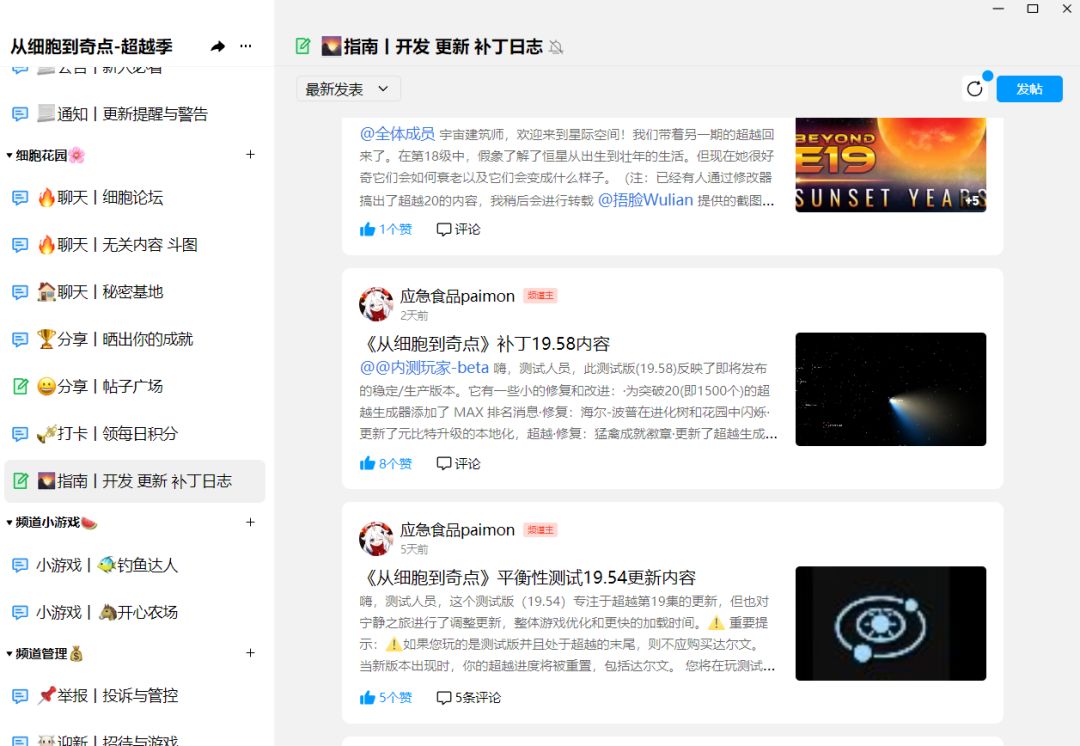Click the share arrow icon beside the guild name
The image size is (1080, 746).
click(x=218, y=46)
